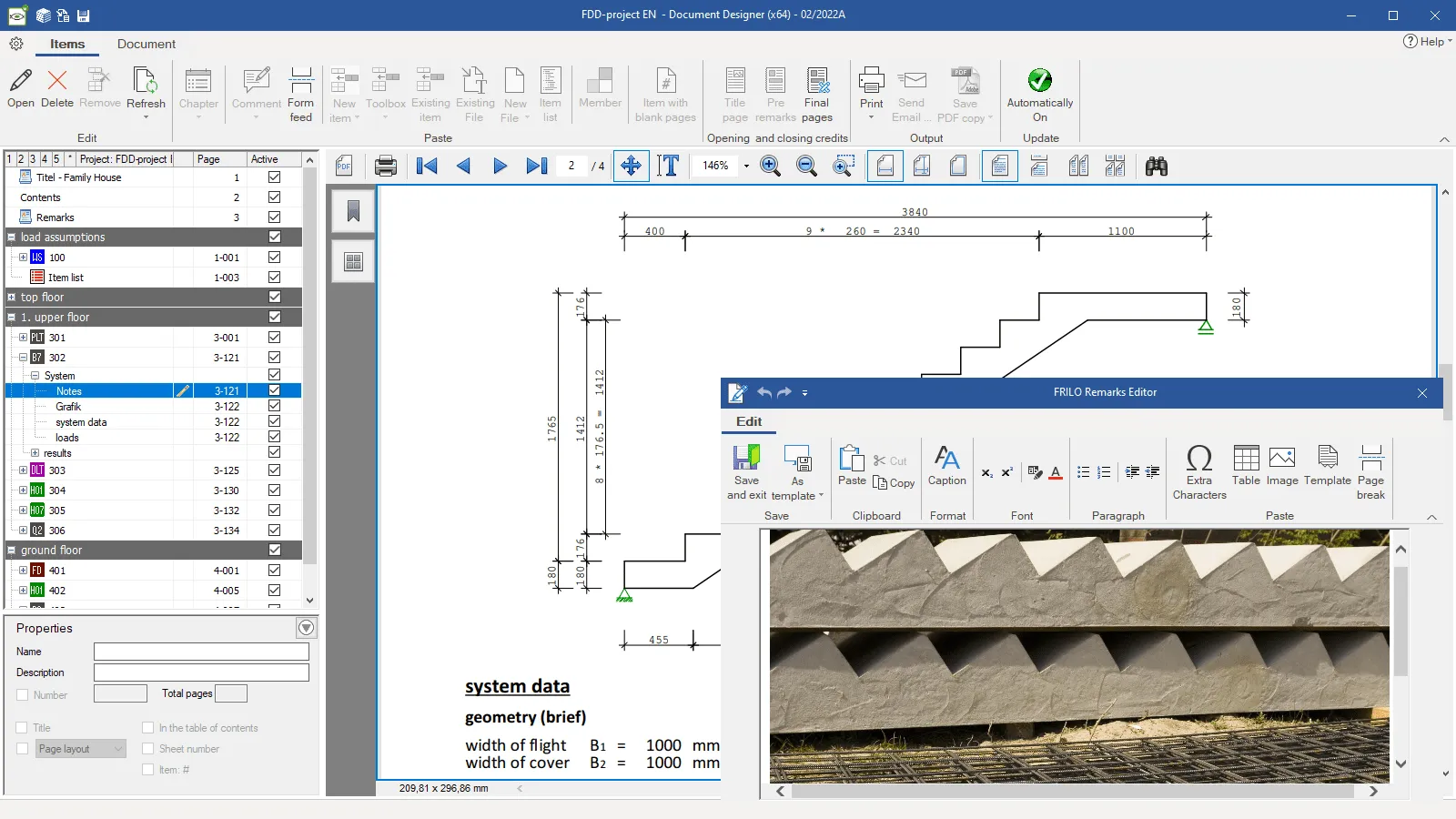Uncheck Active box for Contents row

pyautogui.click(x=274, y=197)
